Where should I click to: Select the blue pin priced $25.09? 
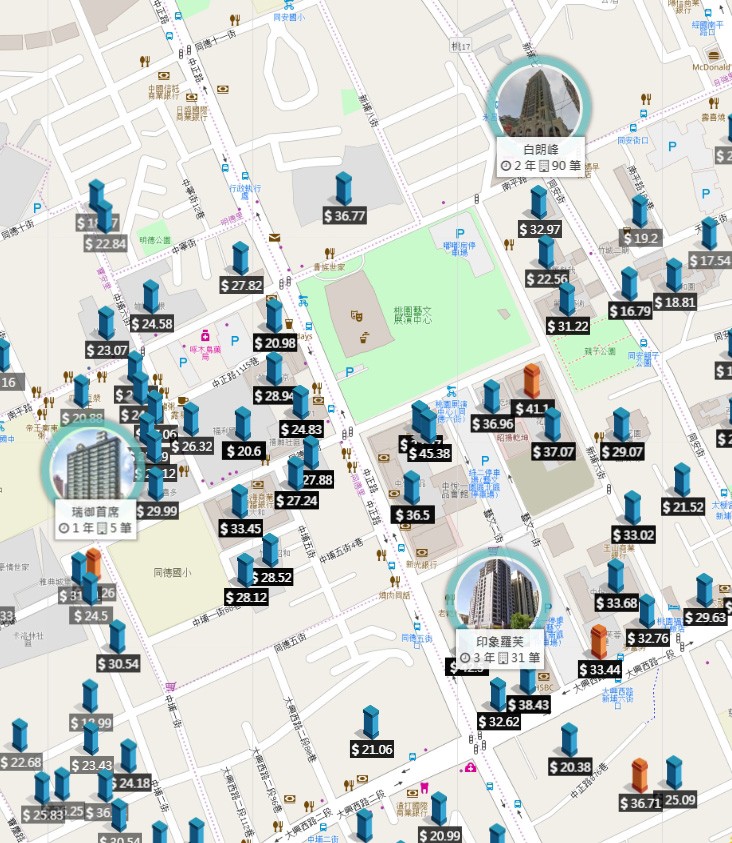pyautogui.click(x=674, y=773)
